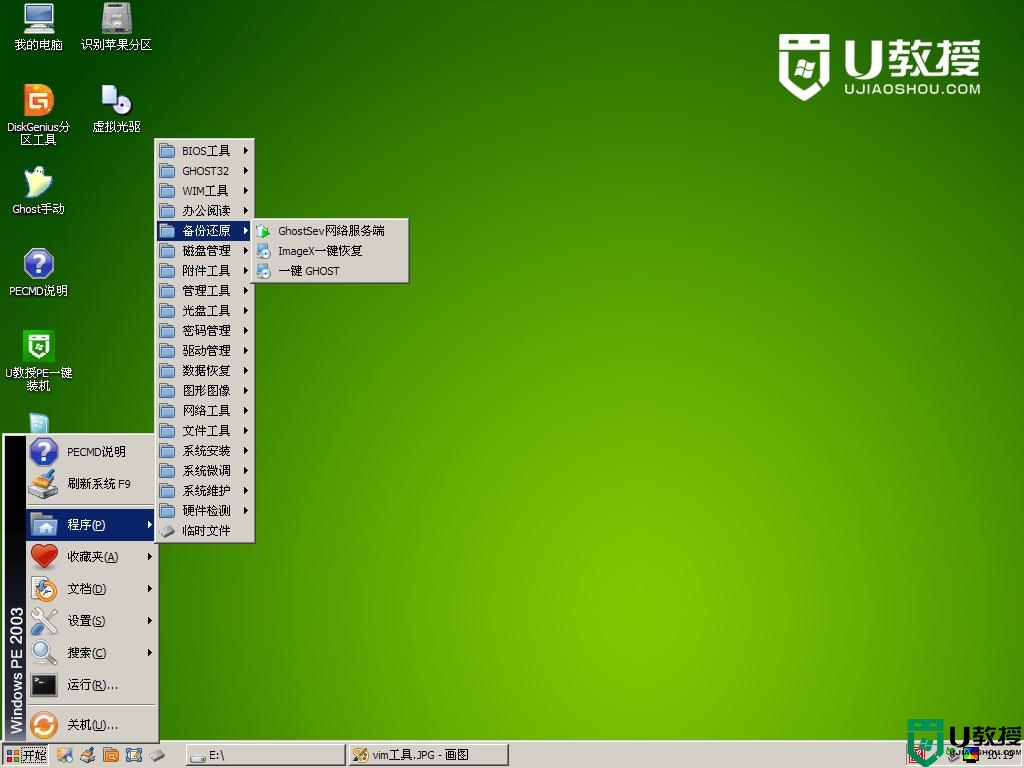The image size is (1024, 768).
Task: Open 关机 shutdown option
Action: 92,725
